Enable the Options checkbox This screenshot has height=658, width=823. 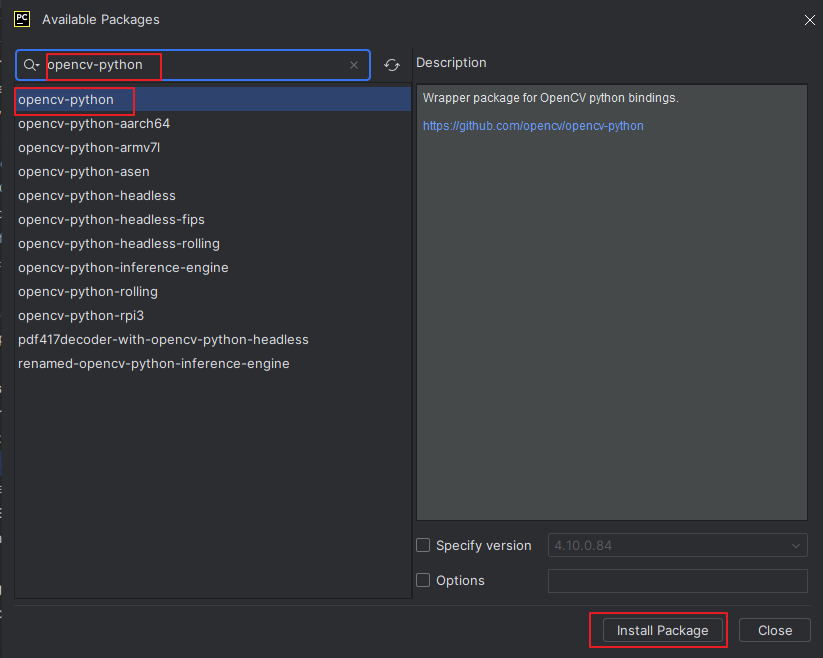click(x=423, y=580)
